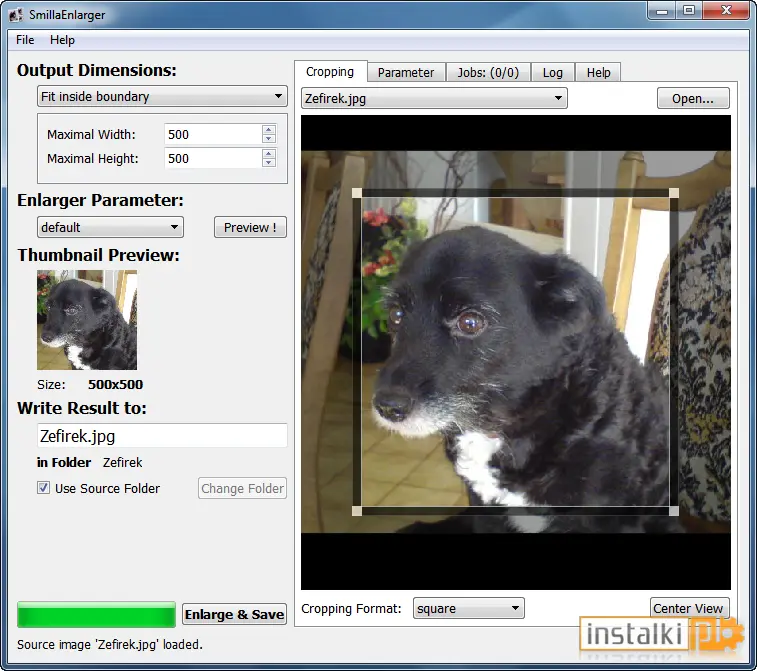The image size is (757, 671).
Task: Click the SmillaEnlarger title bar icon
Action: point(15,15)
